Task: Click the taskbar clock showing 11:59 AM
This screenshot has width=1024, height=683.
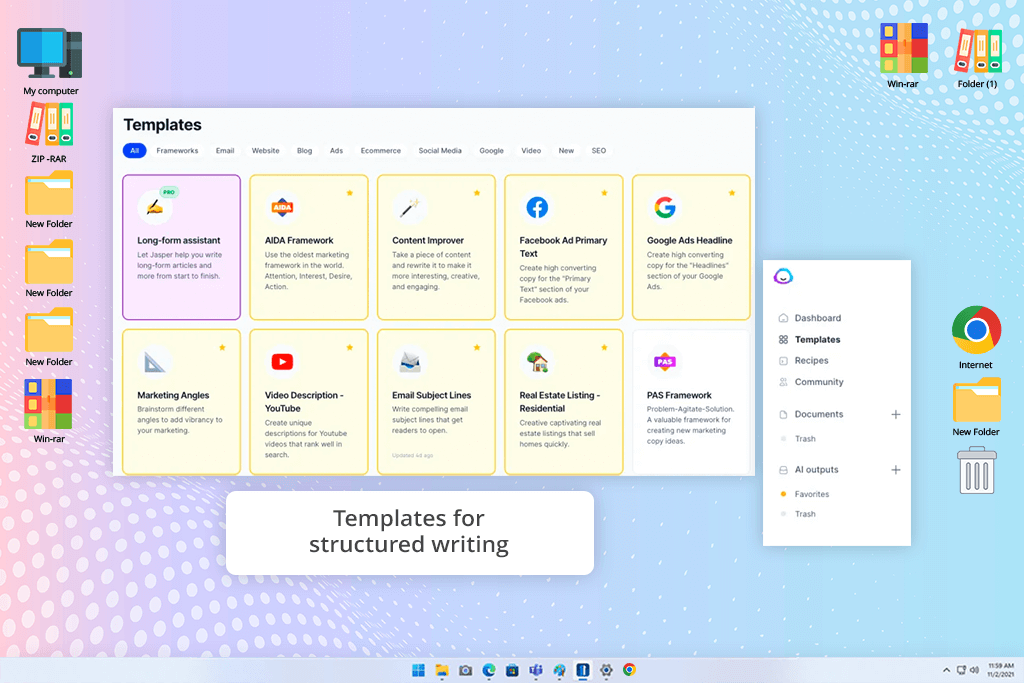Action: [1000, 670]
